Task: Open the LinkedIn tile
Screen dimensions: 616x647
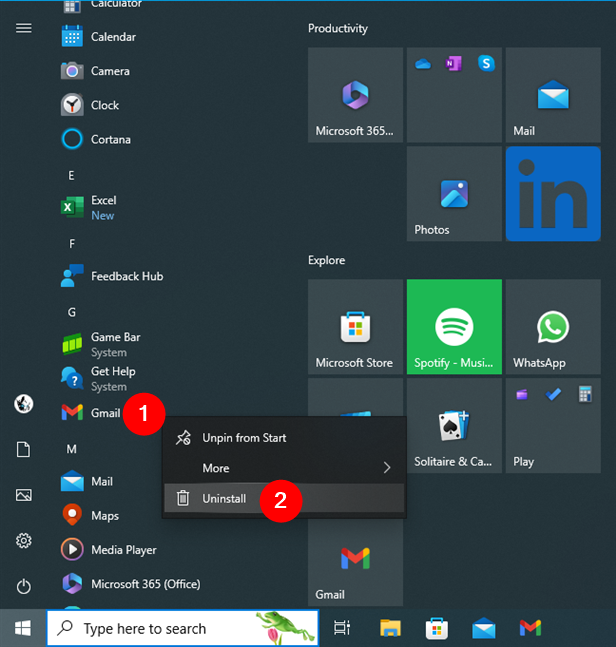Action: (553, 194)
